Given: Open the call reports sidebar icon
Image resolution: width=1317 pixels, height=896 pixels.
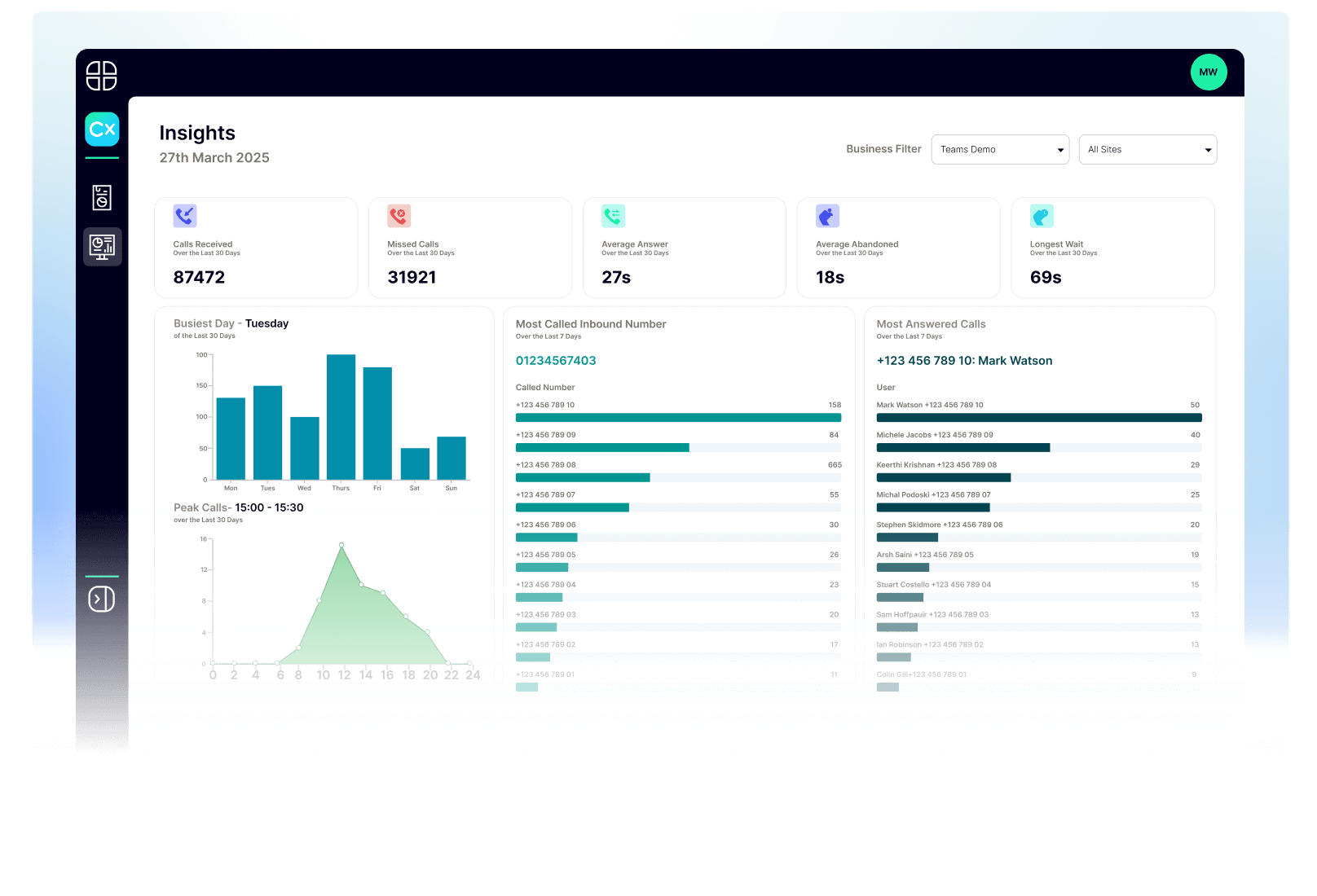Looking at the screenshot, I should [102, 197].
